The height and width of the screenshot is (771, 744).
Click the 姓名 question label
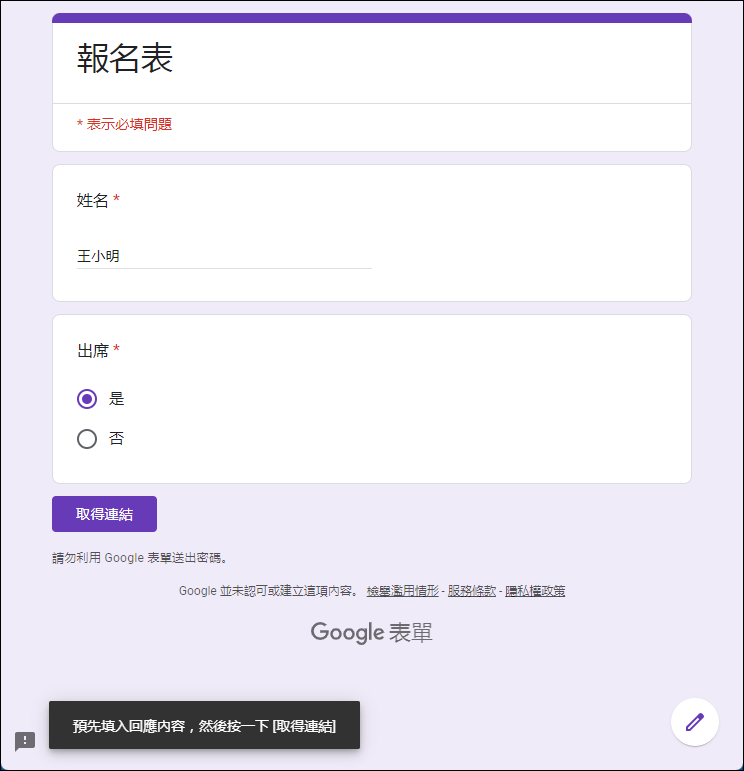coord(92,201)
